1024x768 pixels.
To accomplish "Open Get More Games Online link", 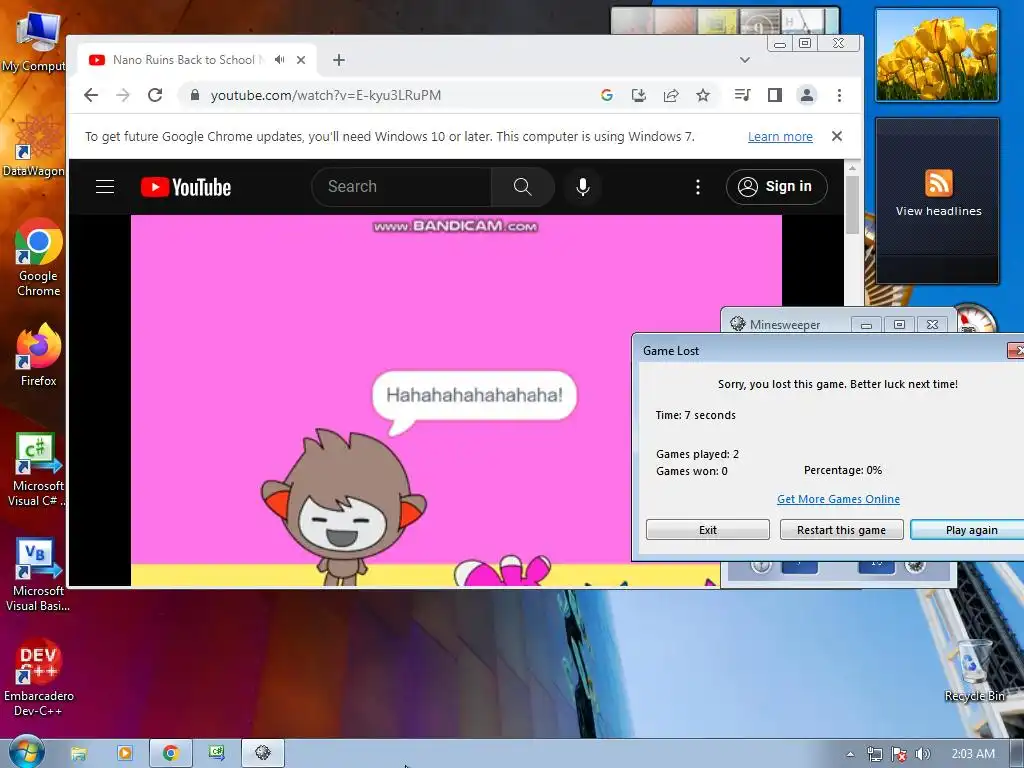I will coord(838,499).
